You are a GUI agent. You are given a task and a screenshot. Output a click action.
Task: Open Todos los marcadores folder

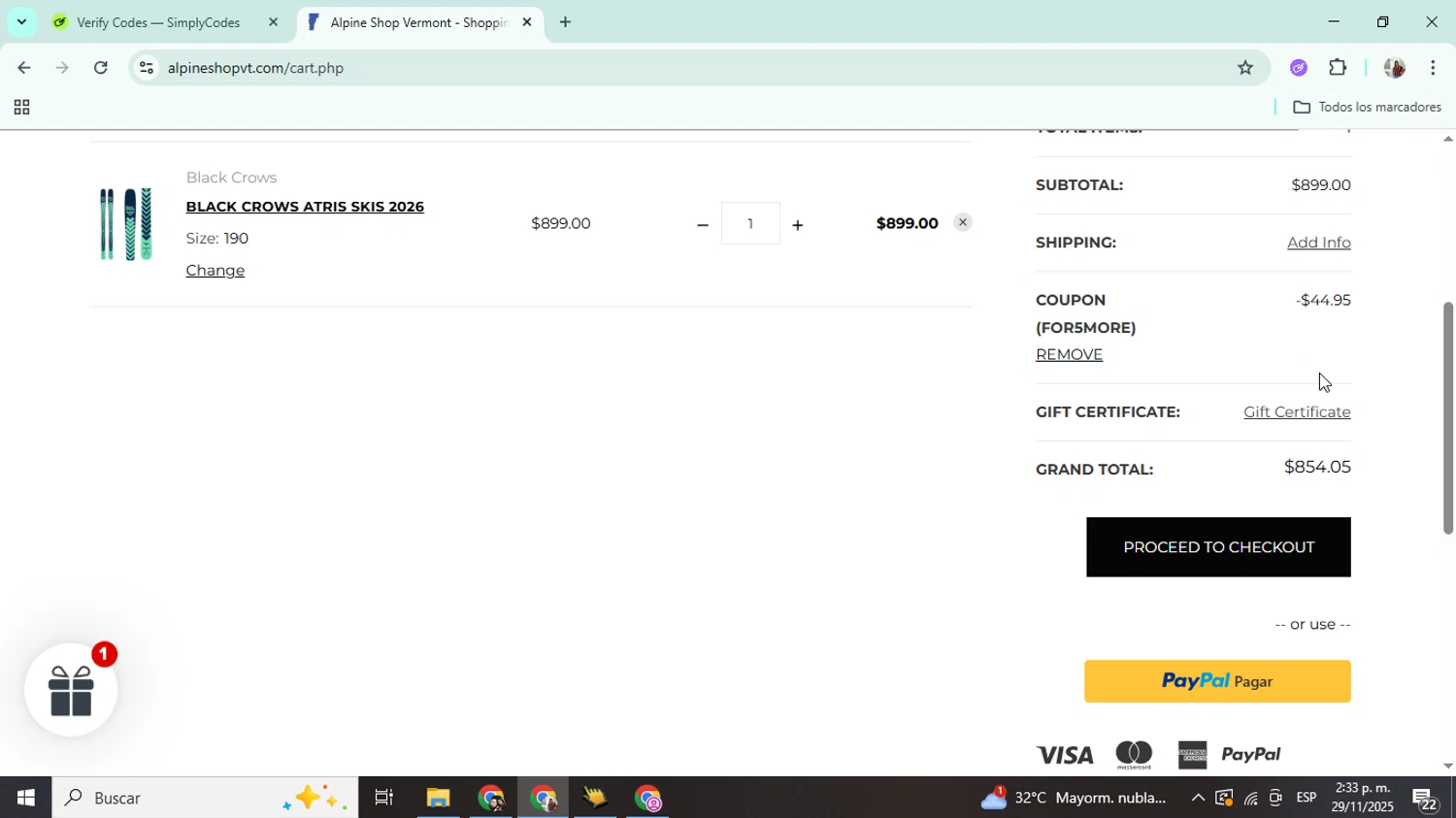click(1367, 107)
